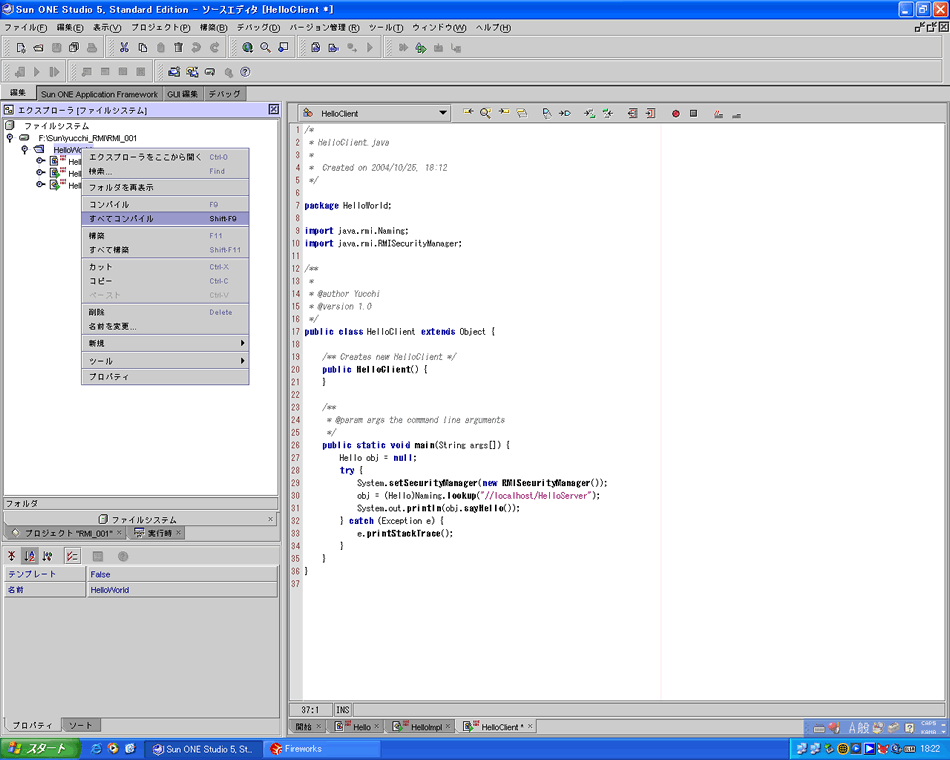950x760 pixels.
Task: Click the Cut scissors icon in toolbar
Action: click(124, 47)
